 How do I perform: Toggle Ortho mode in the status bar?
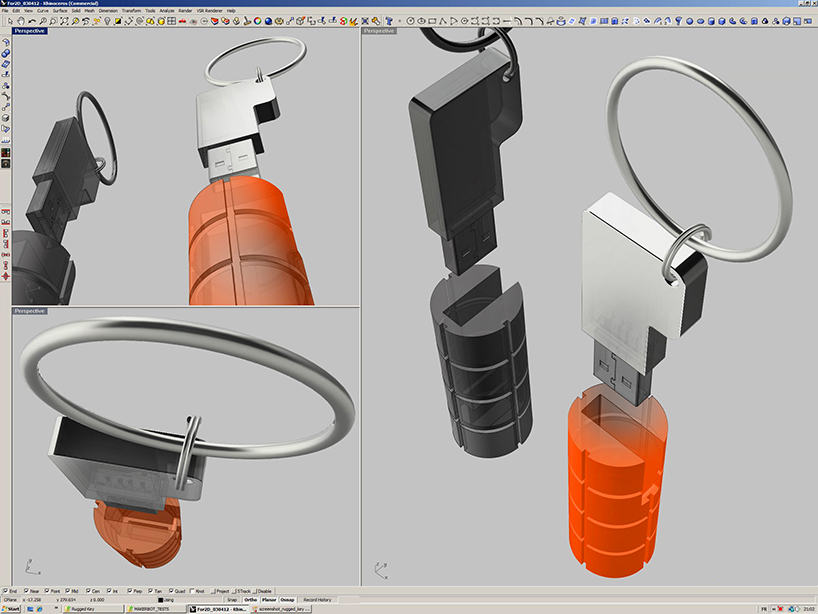[251, 597]
